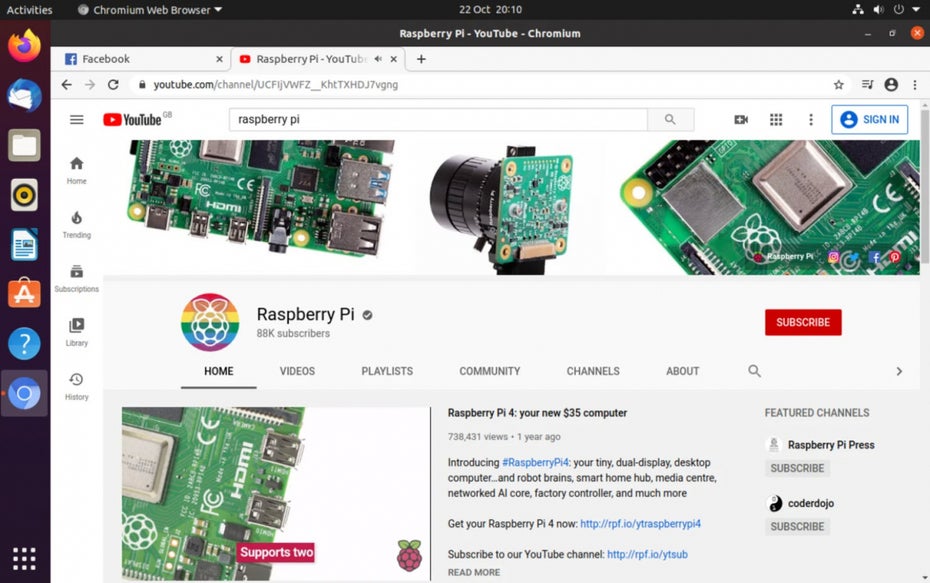Click READ MORE under video description
Screen dimensions: 930x583
(x=474, y=572)
